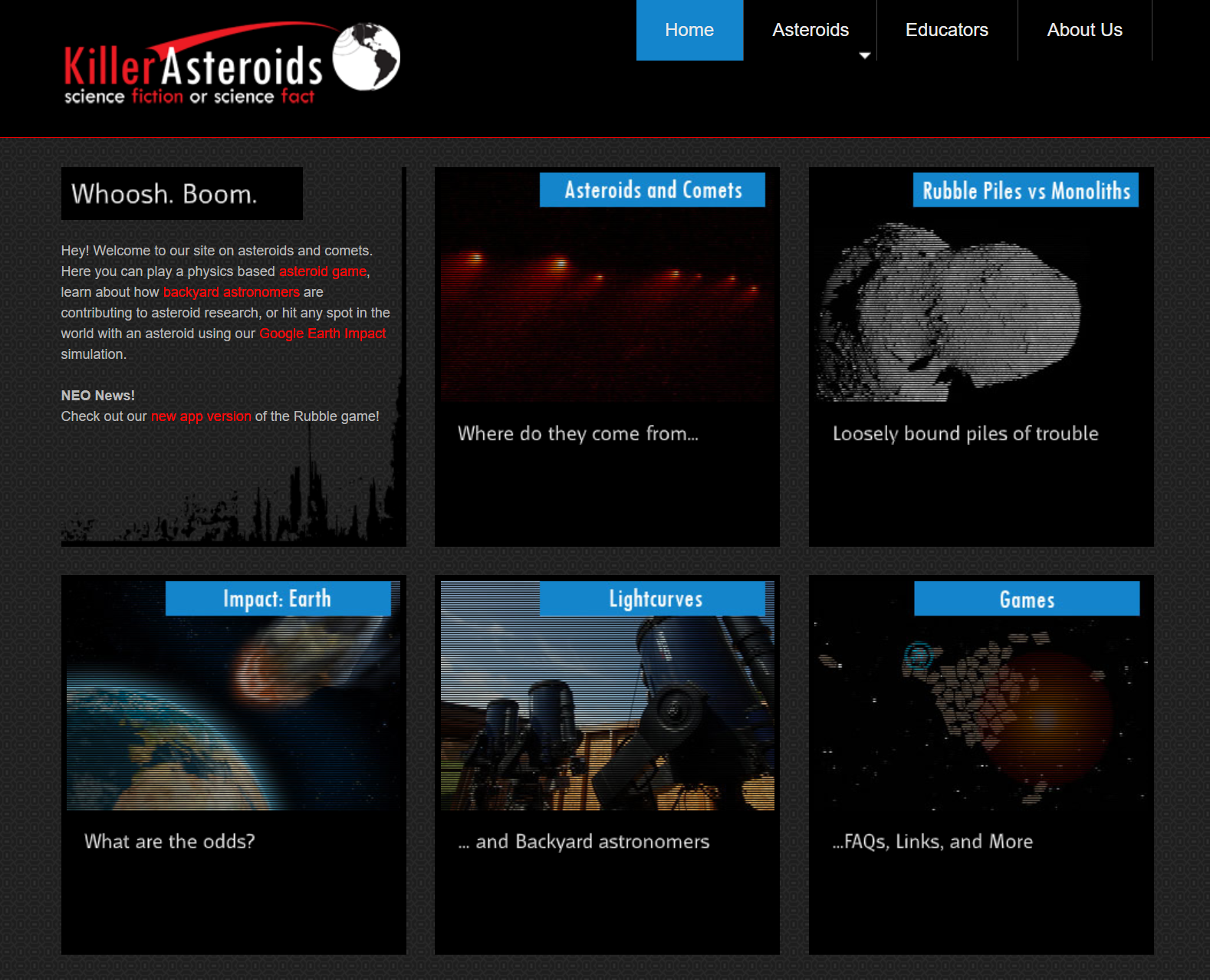
Task: Open the Impact: Earth banner
Action: [278, 598]
